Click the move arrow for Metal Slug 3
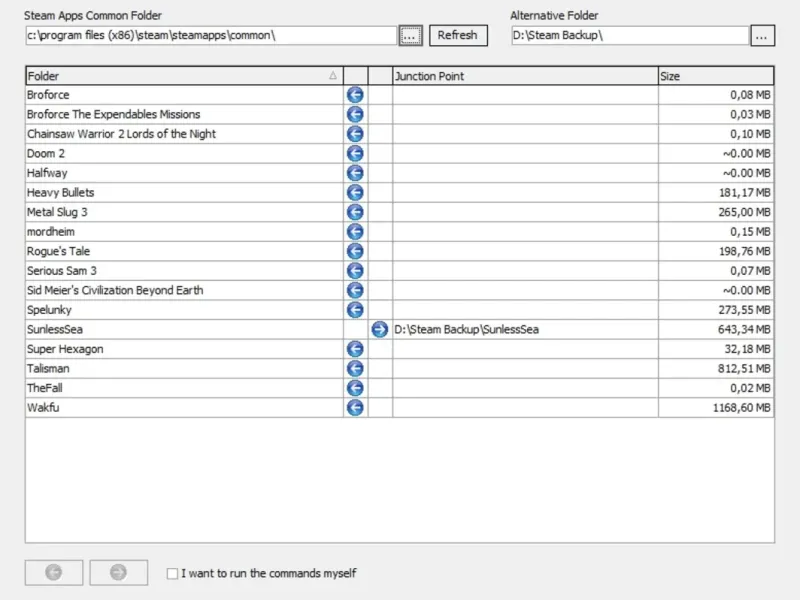The image size is (800, 600). (355, 212)
